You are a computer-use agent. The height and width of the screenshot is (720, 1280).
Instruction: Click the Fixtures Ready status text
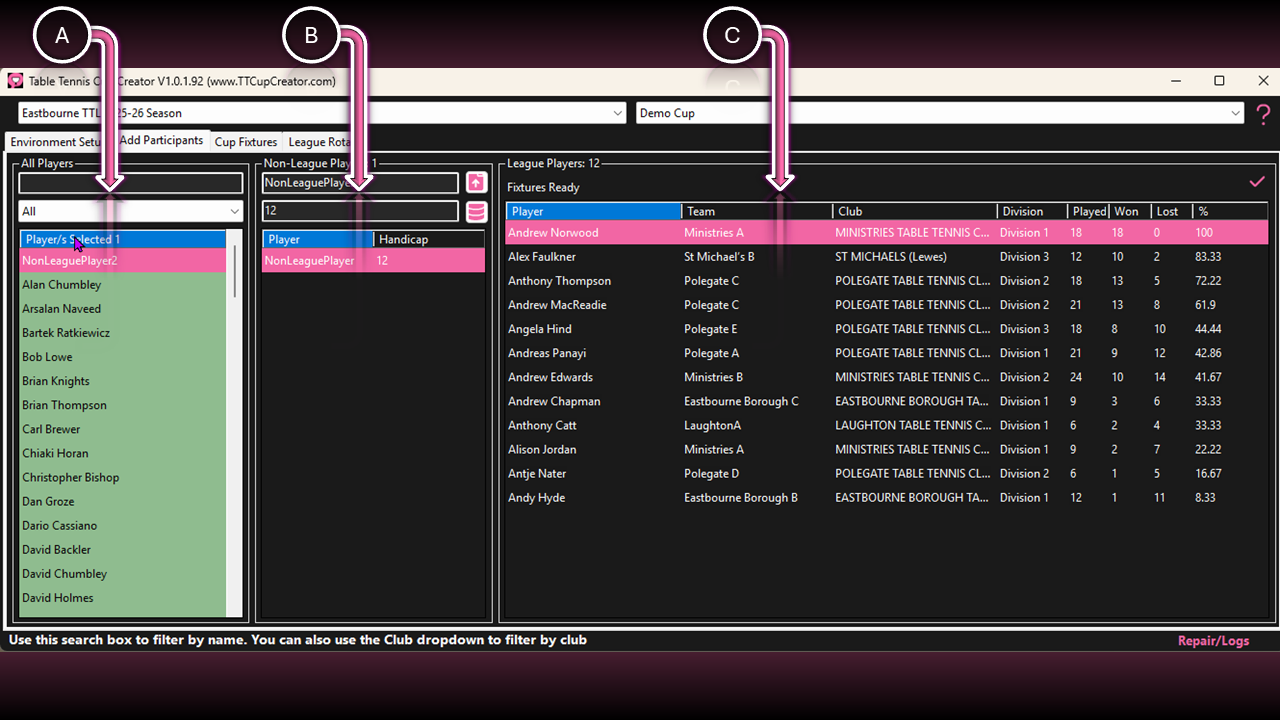coord(543,187)
